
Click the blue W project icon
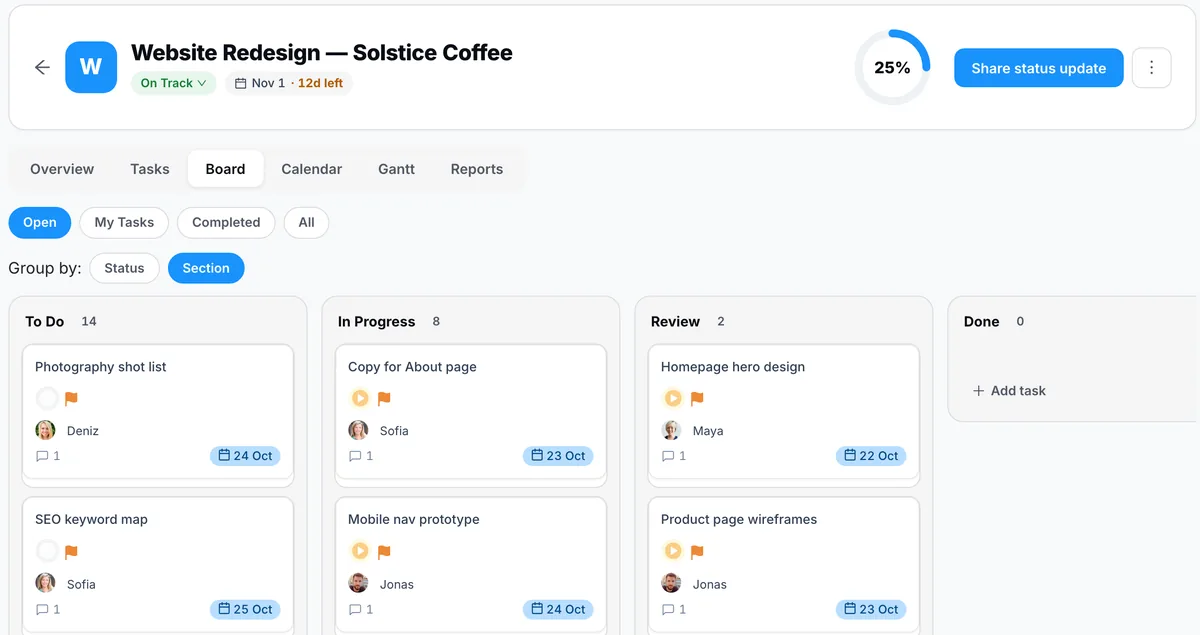coord(91,67)
